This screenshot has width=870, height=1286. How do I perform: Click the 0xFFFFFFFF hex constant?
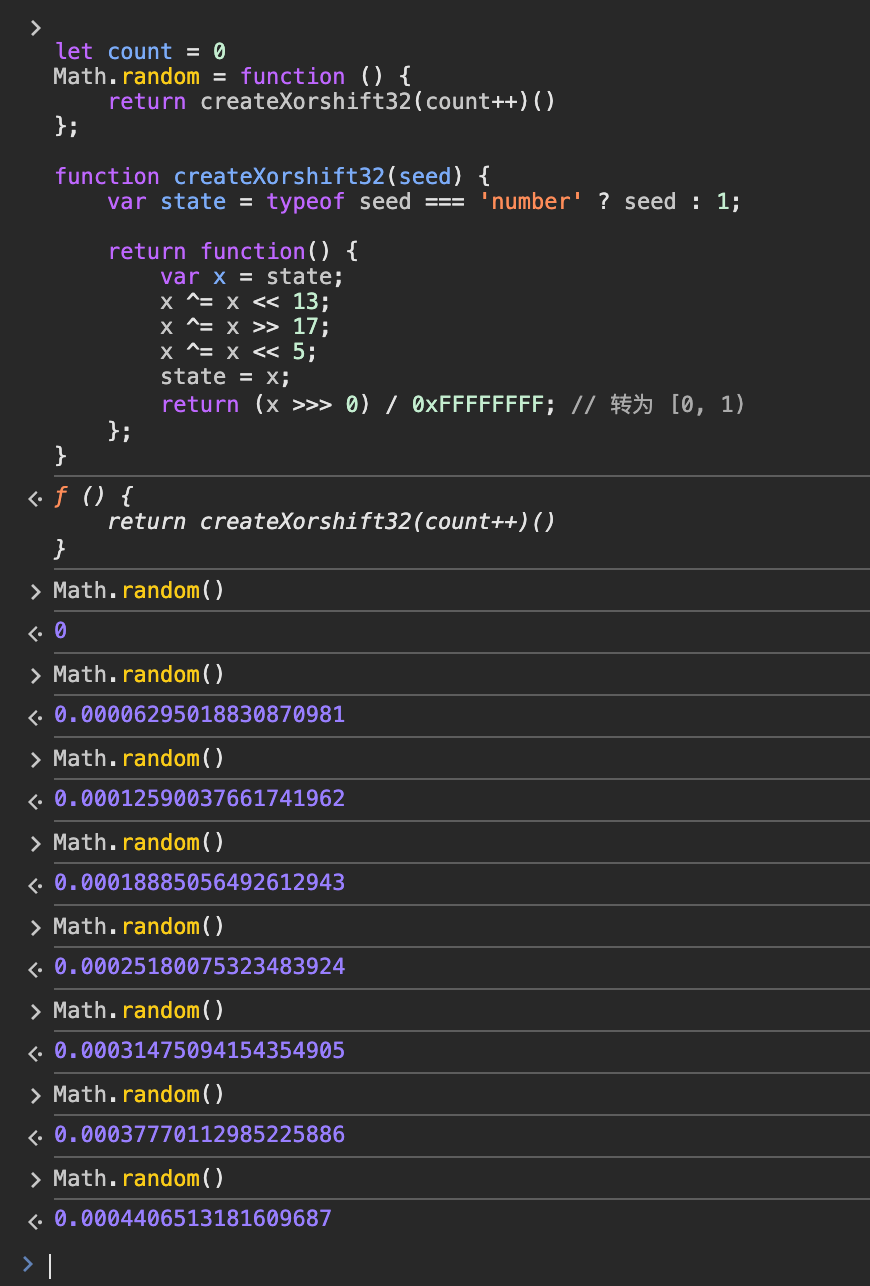tap(477, 405)
